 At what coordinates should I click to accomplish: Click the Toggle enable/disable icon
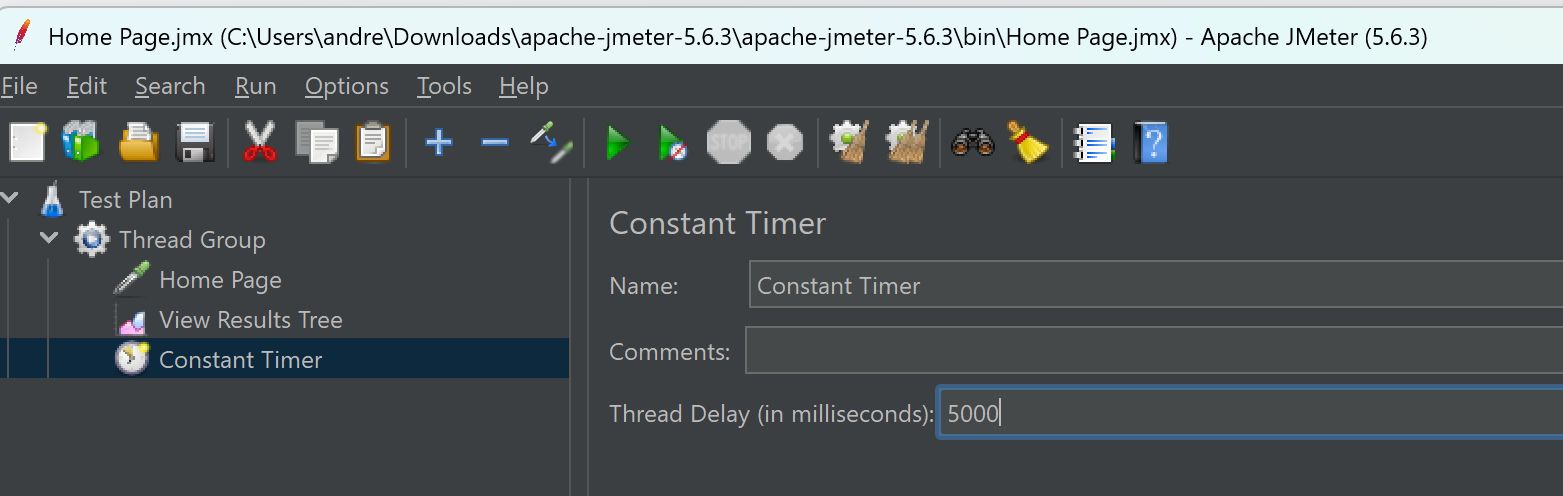coord(551,143)
